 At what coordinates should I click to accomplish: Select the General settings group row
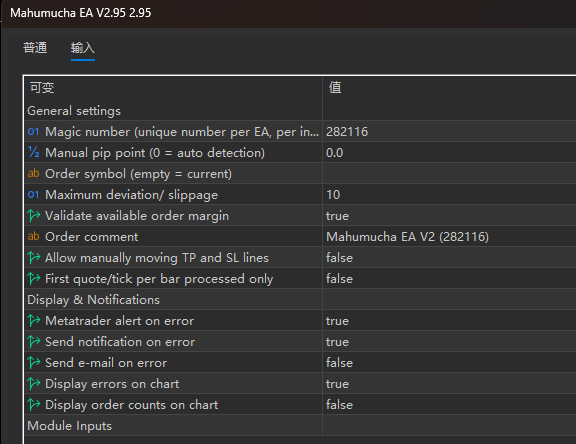(x=300, y=111)
